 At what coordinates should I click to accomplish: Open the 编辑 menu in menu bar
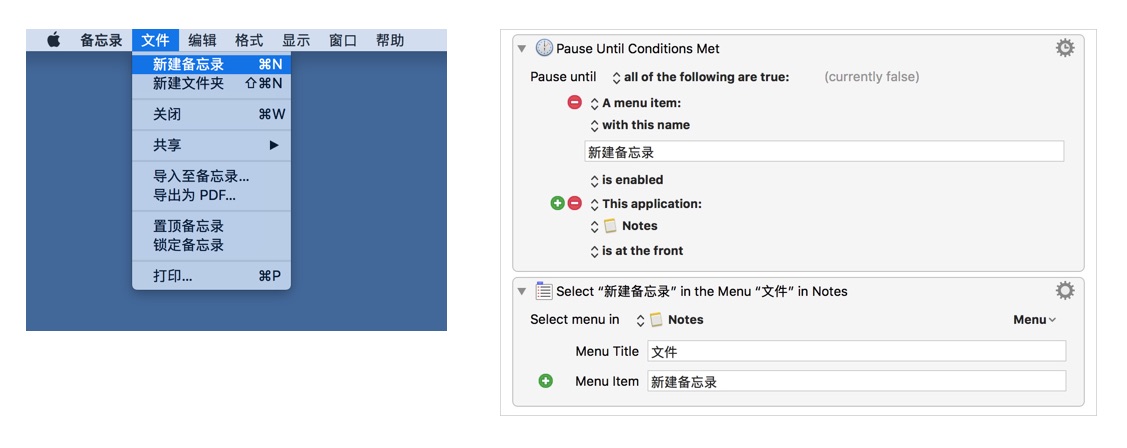pyautogui.click(x=202, y=40)
